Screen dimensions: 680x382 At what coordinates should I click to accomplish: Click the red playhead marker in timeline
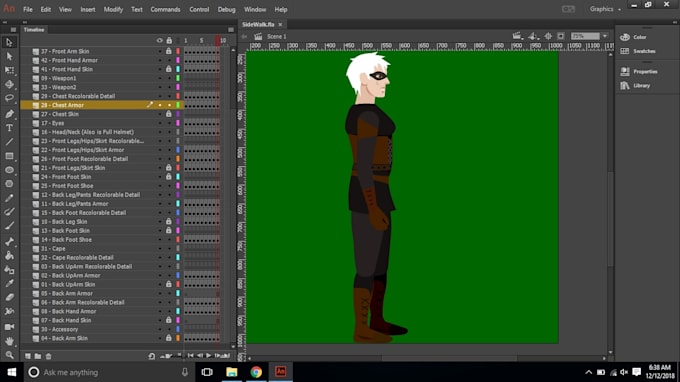point(218,40)
